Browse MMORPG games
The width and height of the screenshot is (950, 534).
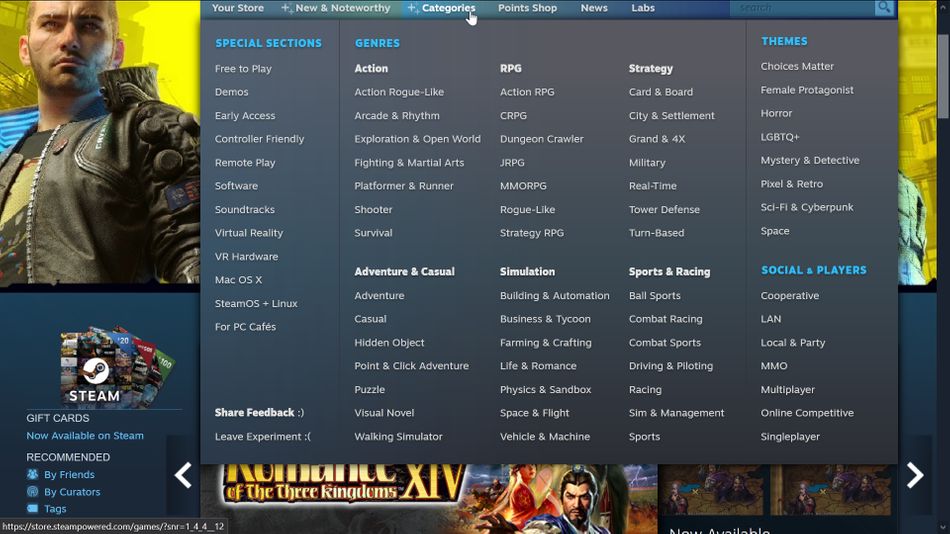pos(523,186)
